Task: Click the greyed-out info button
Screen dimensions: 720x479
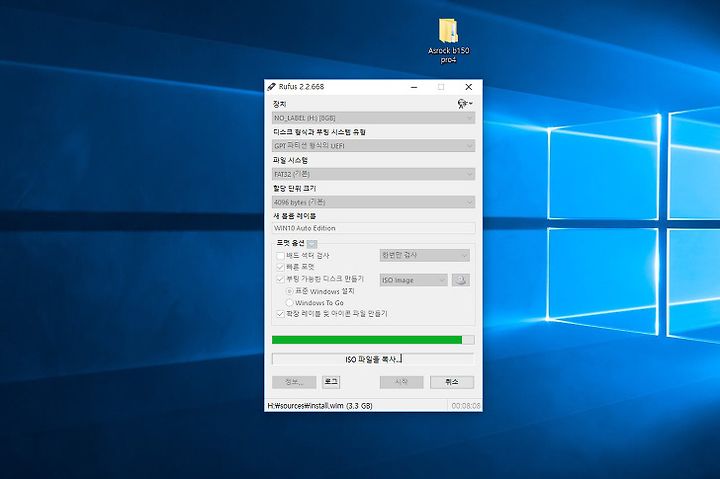Action: click(x=294, y=382)
